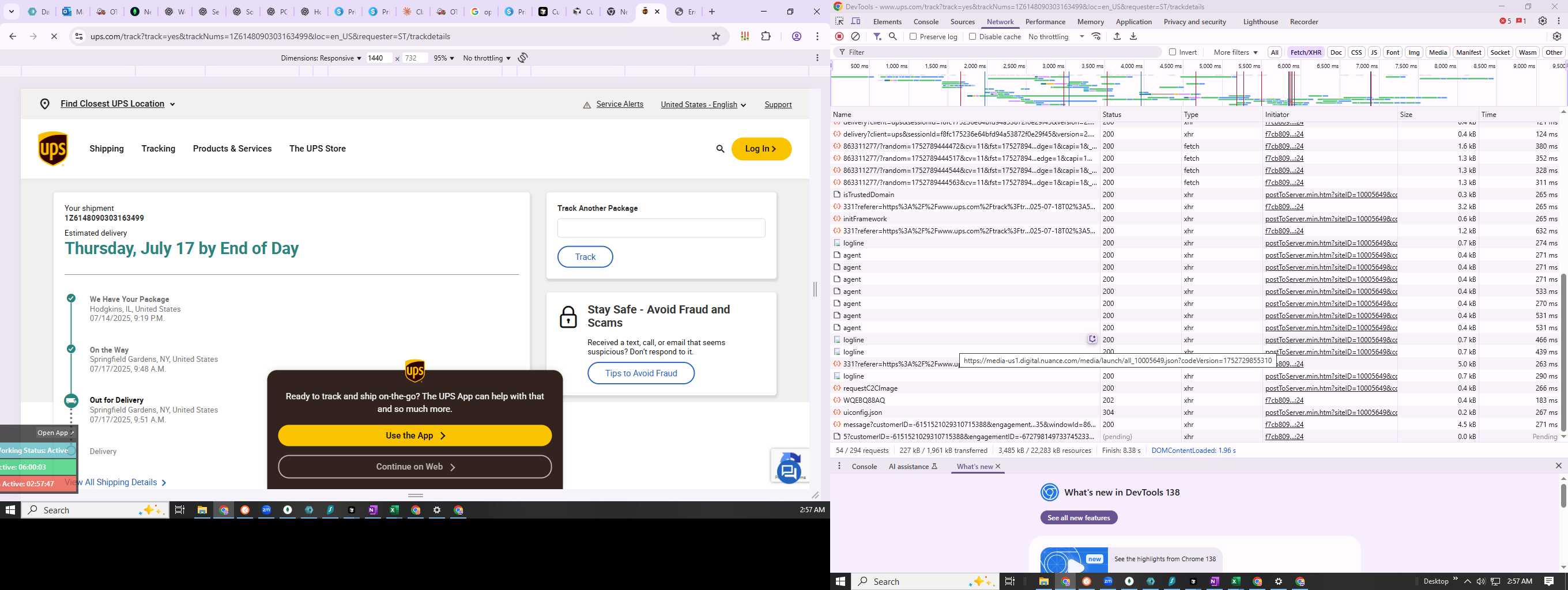The height and width of the screenshot is (590, 1568).
Task: Choose Continue on Web
Action: coord(414,467)
